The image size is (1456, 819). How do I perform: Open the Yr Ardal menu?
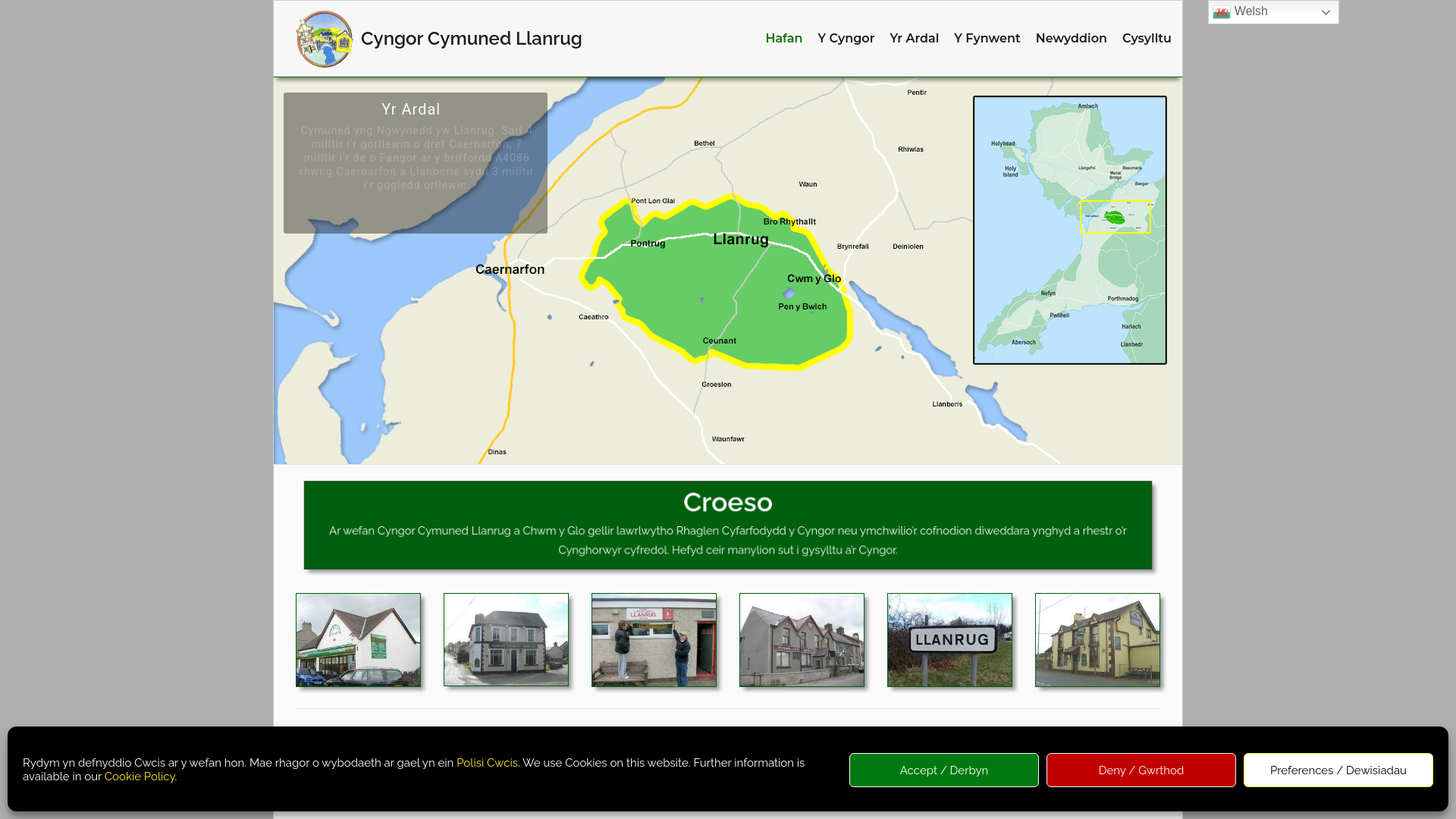[914, 39]
